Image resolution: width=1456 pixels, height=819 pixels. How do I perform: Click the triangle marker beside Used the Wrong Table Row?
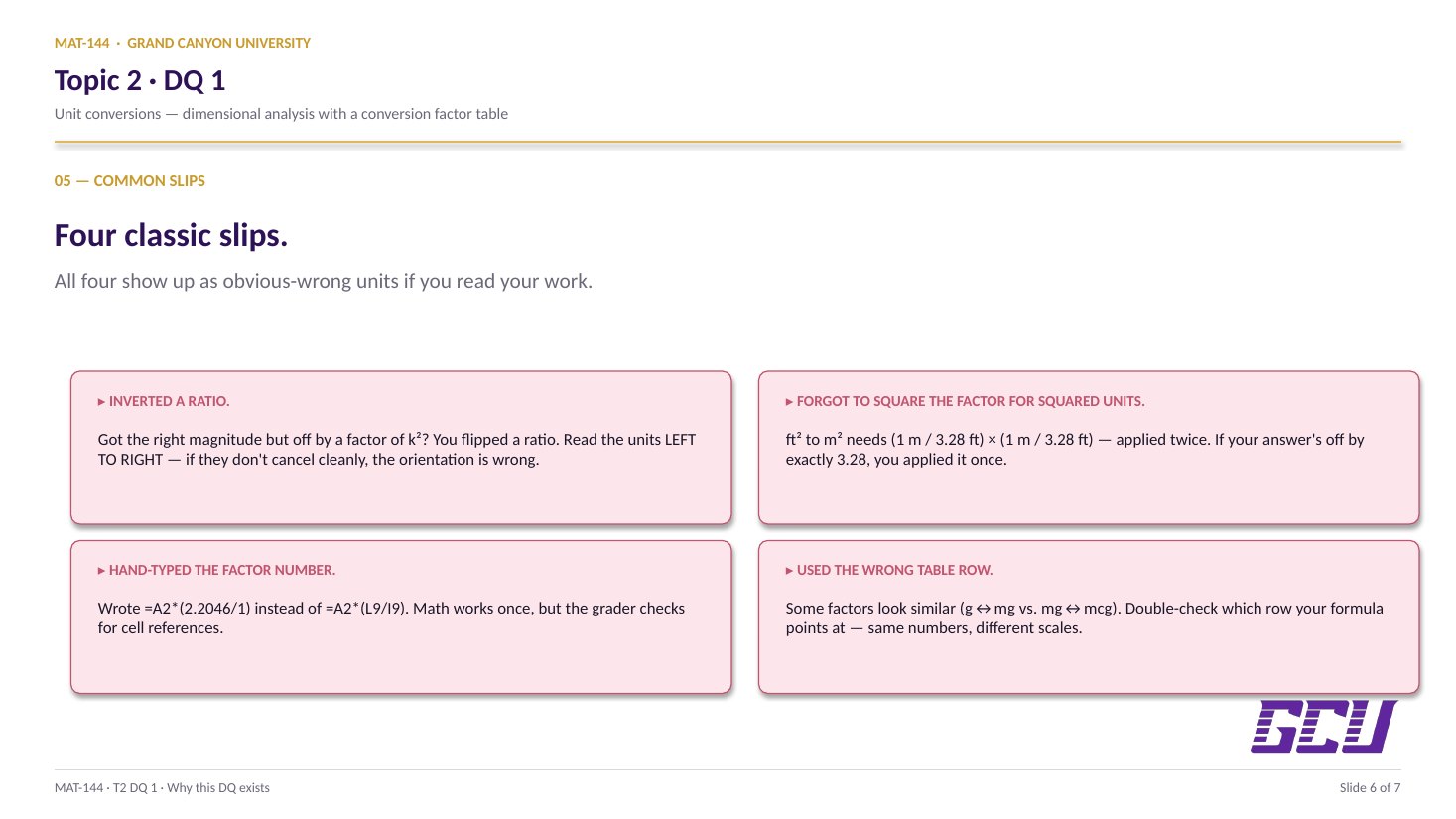pyautogui.click(x=789, y=571)
